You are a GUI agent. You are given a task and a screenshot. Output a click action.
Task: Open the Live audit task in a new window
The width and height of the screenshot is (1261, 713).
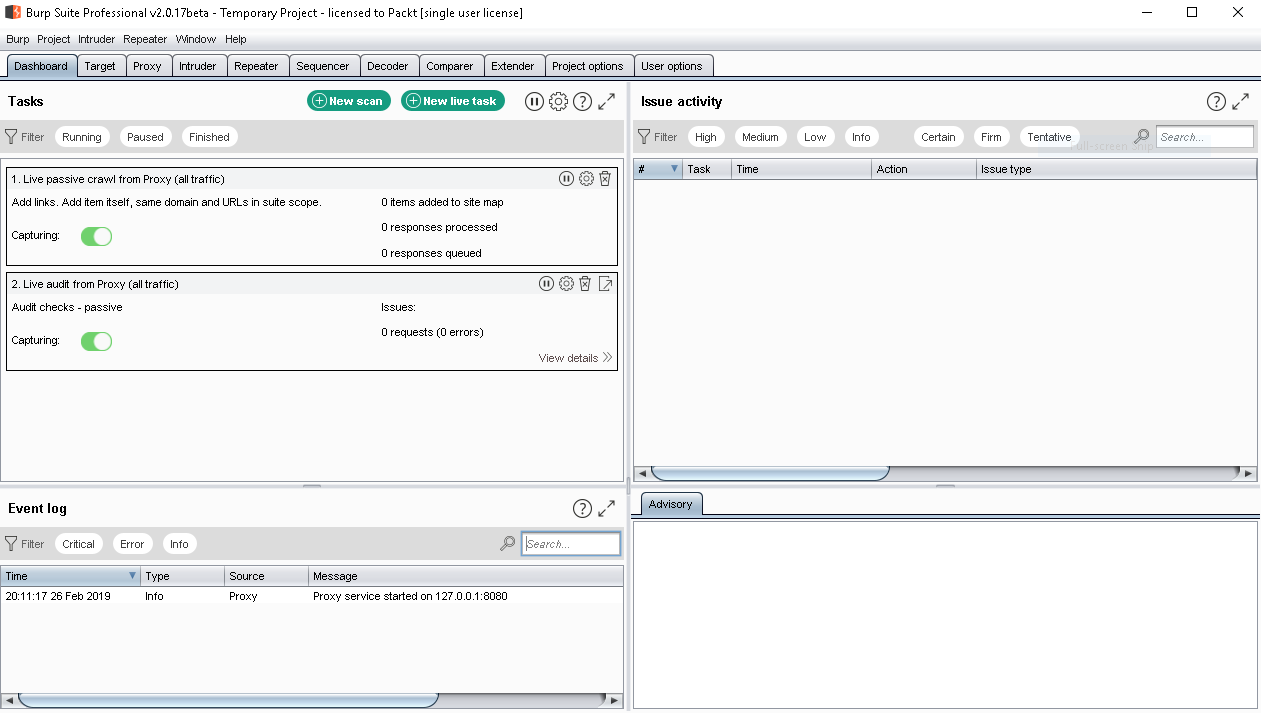click(605, 284)
